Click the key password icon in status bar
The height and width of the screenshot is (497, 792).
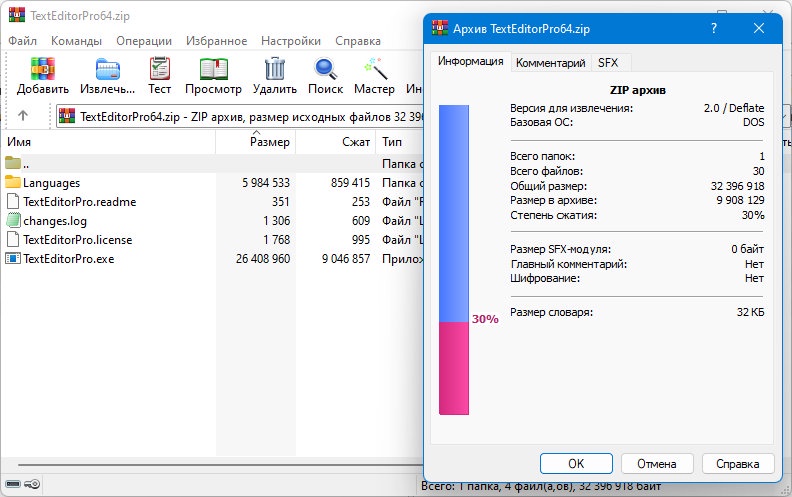pos(32,484)
